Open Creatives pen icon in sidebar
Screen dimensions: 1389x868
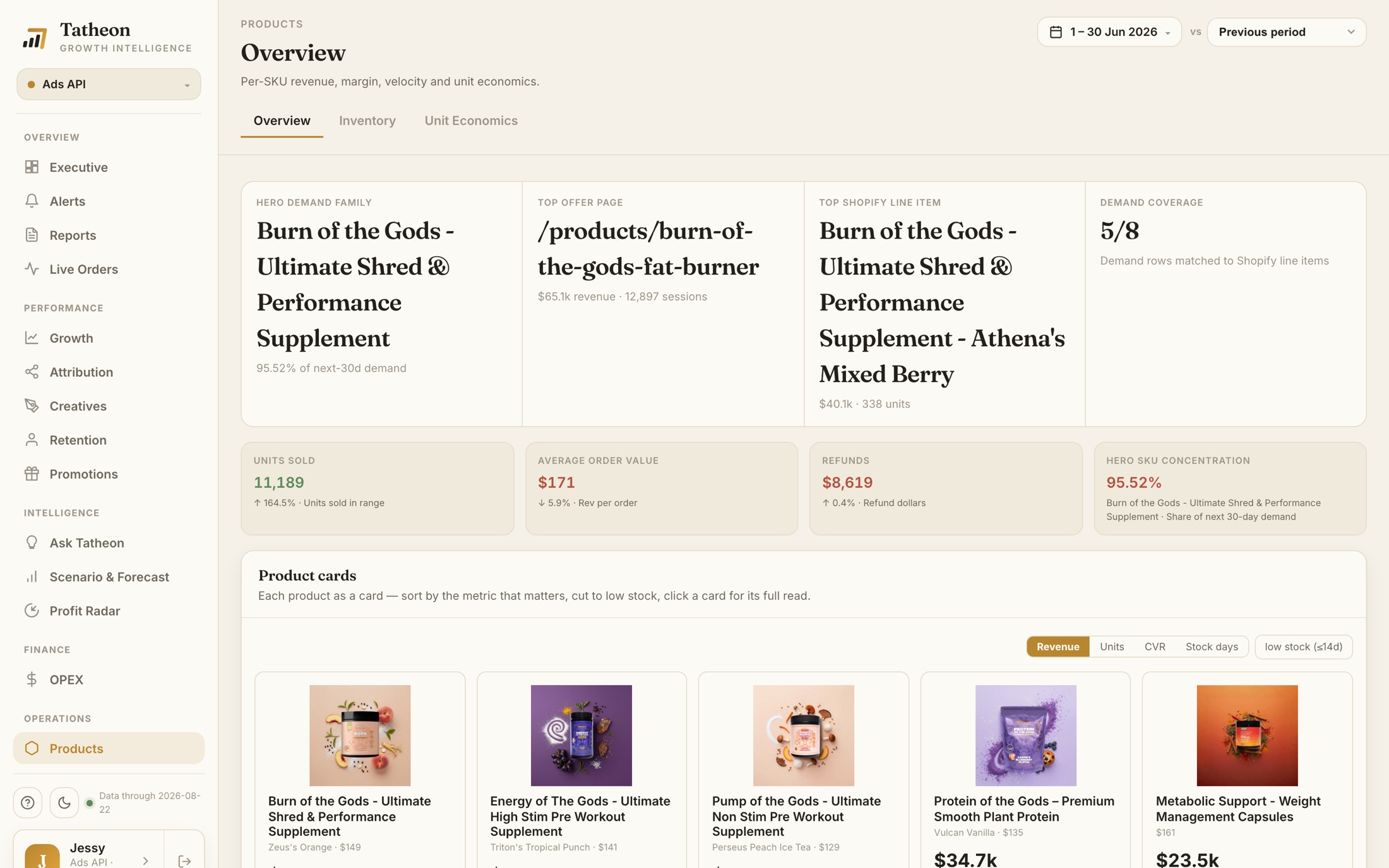(x=32, y=405)
